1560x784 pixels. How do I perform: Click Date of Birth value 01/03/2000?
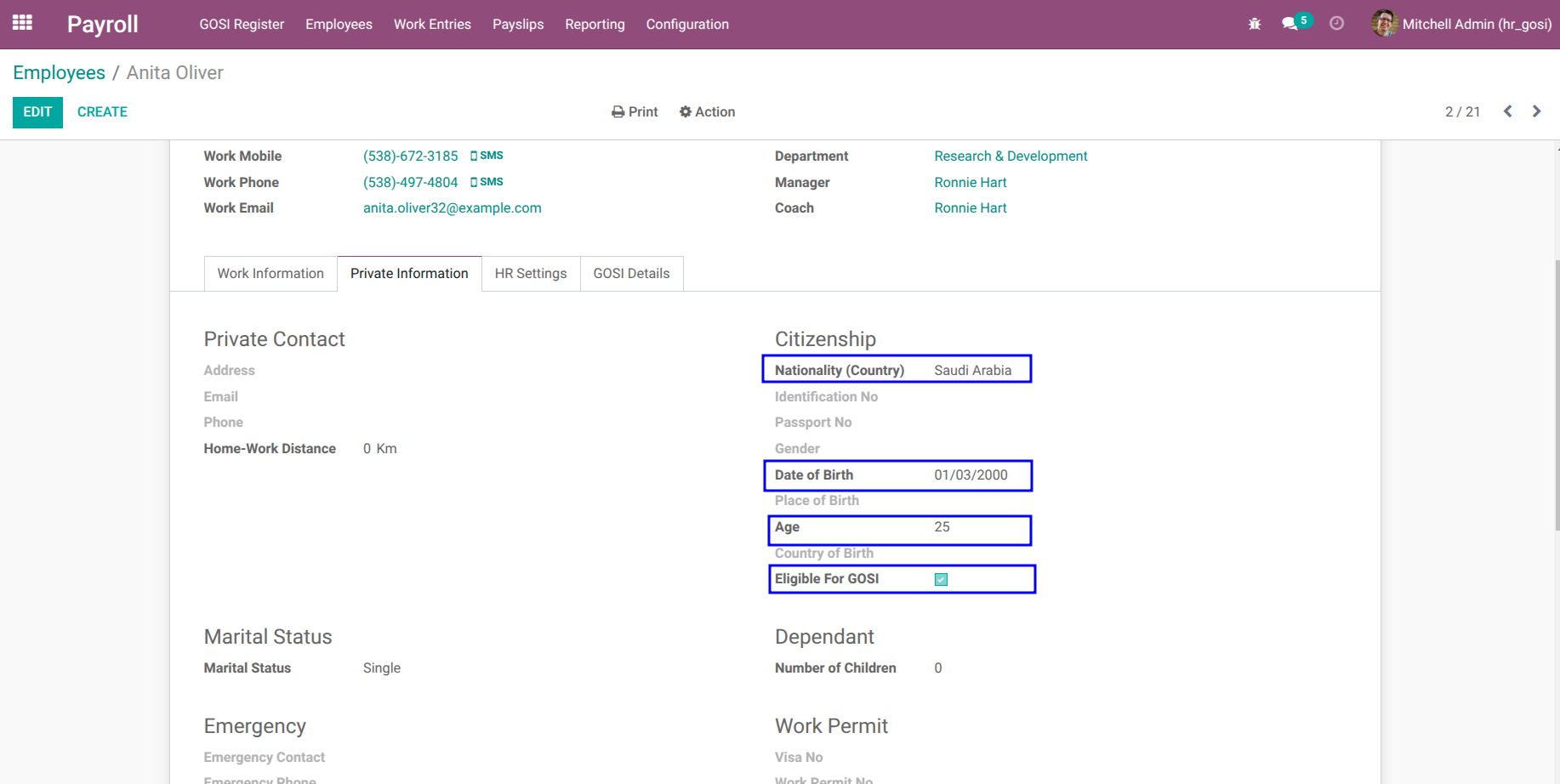tap(971, 475)
